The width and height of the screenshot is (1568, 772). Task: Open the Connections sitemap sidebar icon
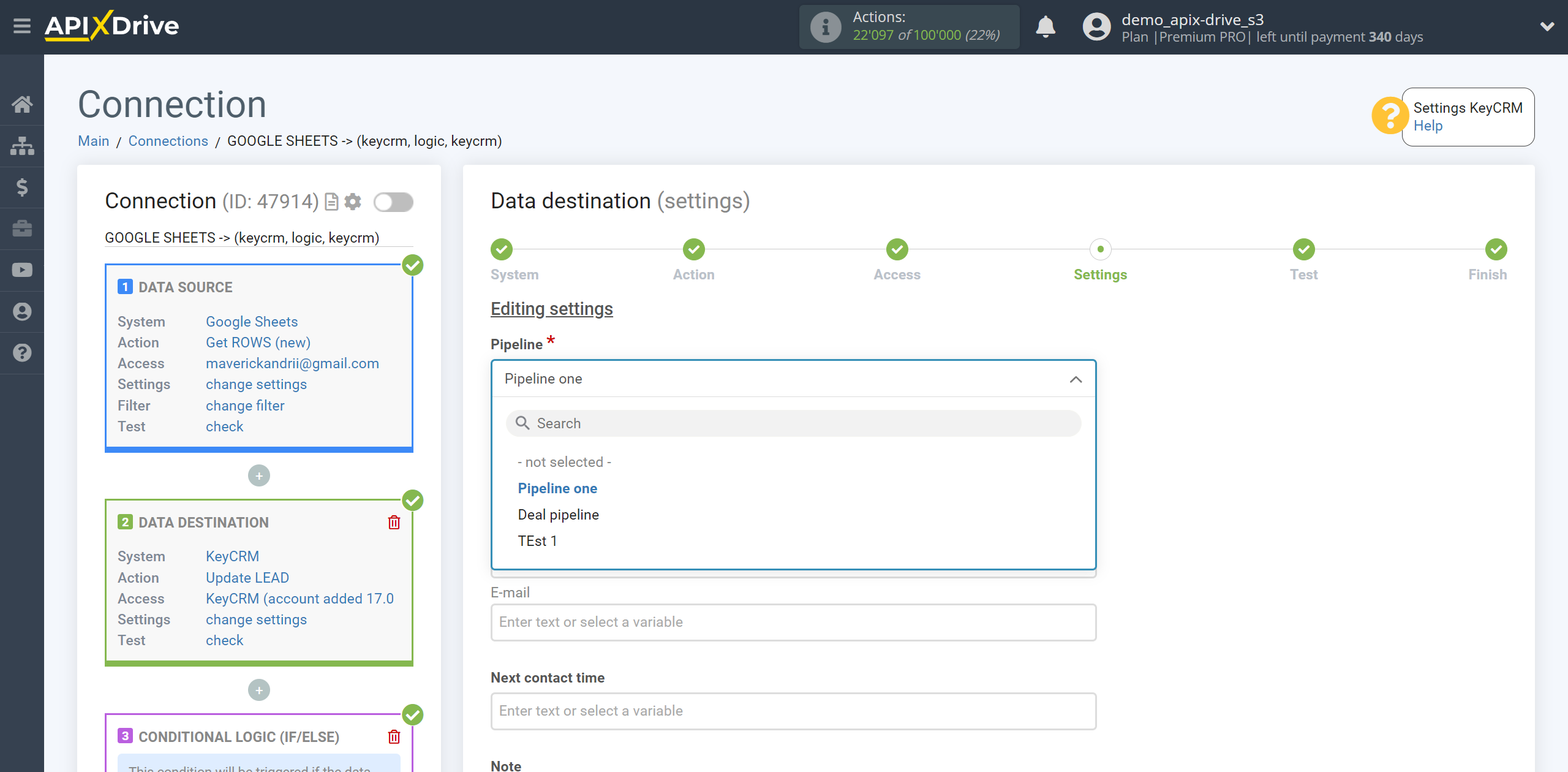(x=22, y=146)
